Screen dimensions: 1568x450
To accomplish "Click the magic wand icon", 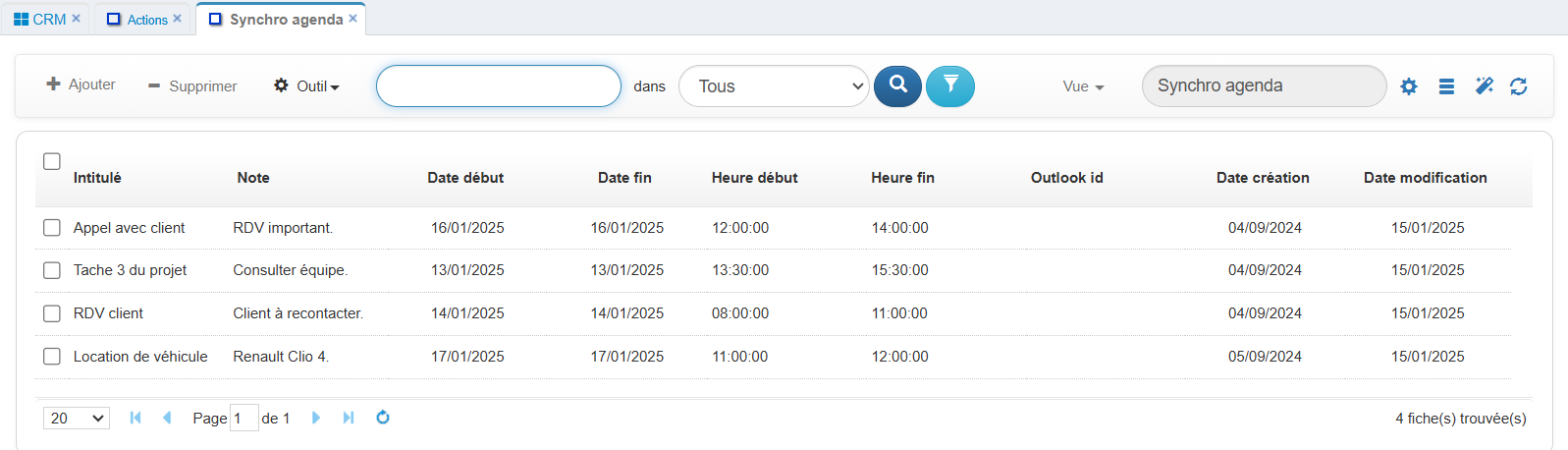I will [1484, 86].
